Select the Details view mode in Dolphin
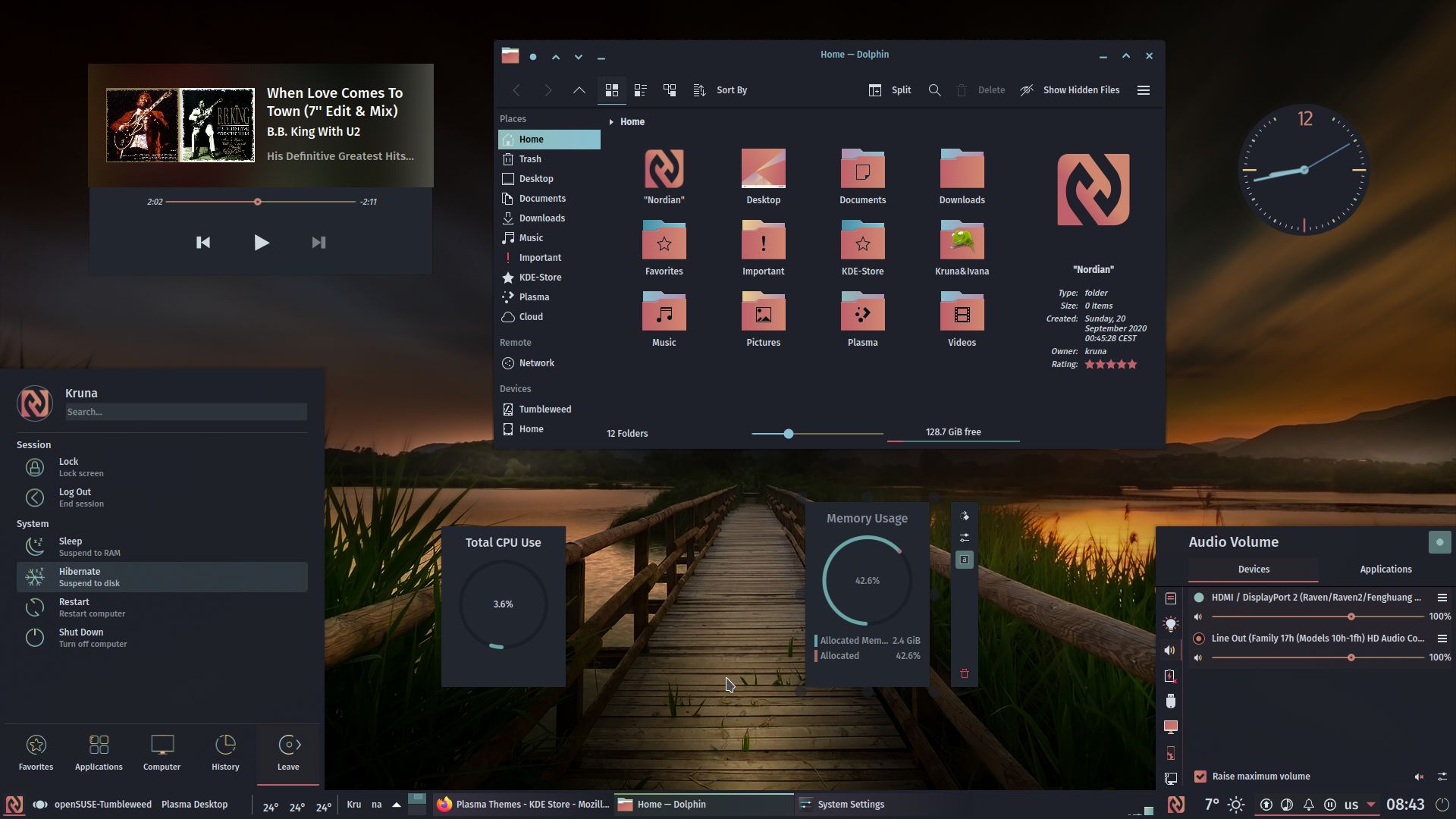The height and width of the screenshot is (819, 1456). click(x=641, y=89)
